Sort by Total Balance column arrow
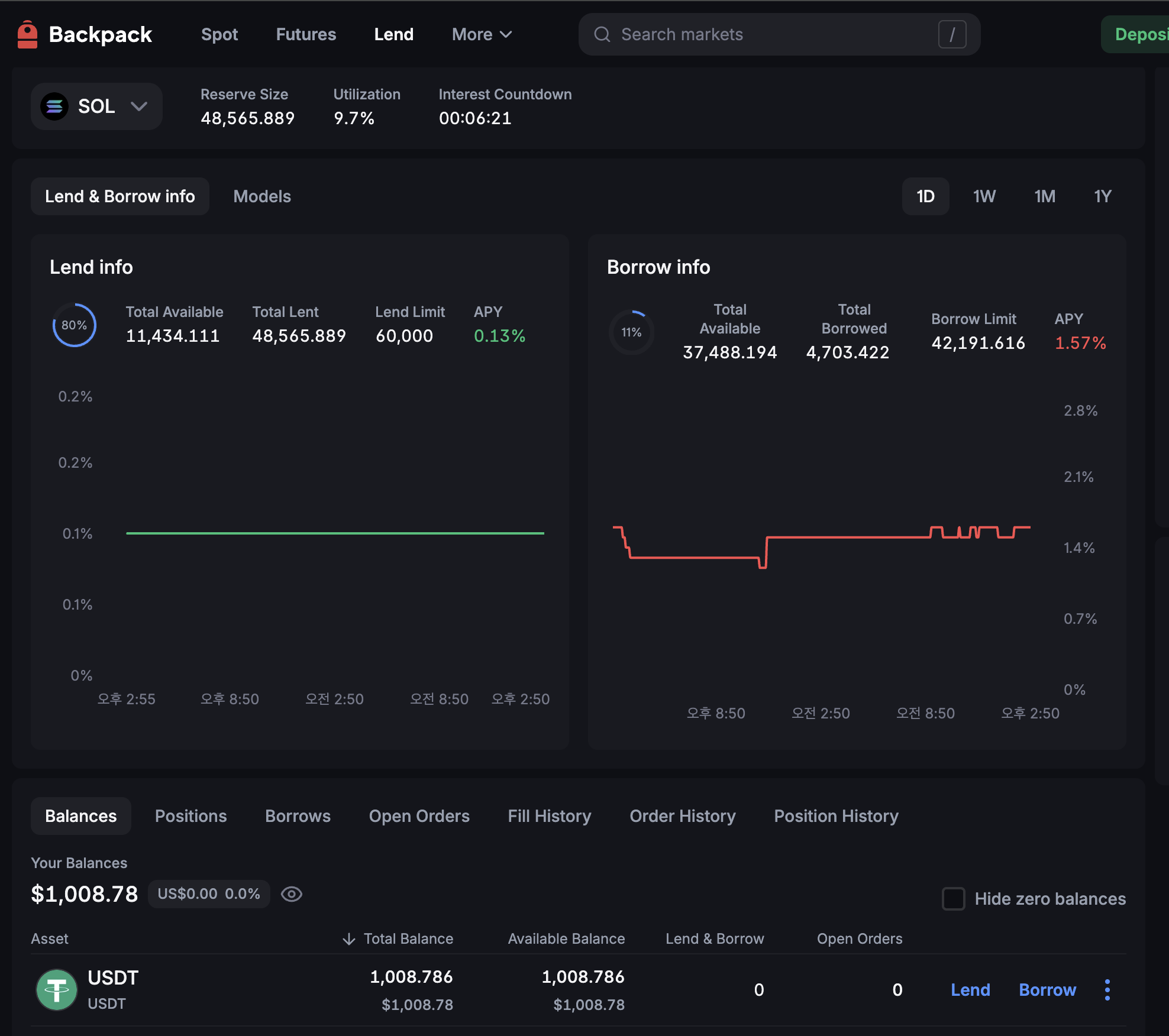 [348, 938]
